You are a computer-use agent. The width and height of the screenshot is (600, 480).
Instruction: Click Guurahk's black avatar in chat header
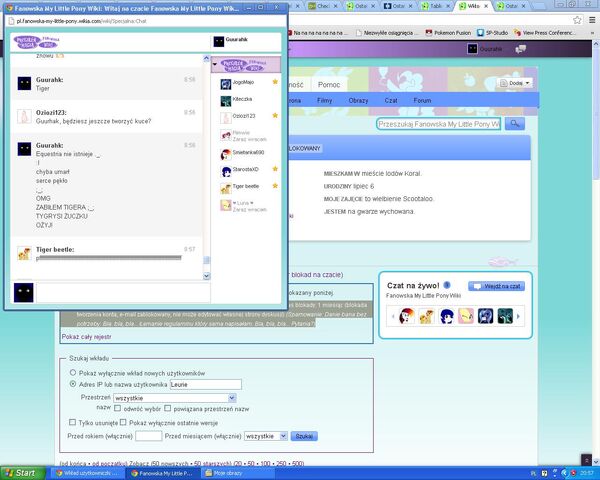click(218, 42)
